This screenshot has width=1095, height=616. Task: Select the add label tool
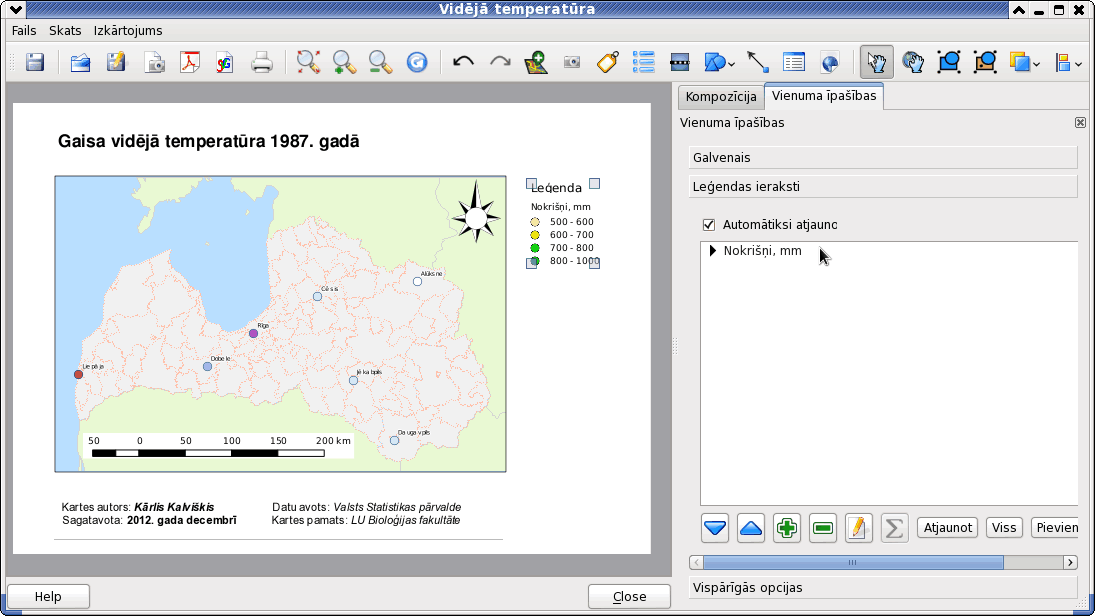[608, 63]
